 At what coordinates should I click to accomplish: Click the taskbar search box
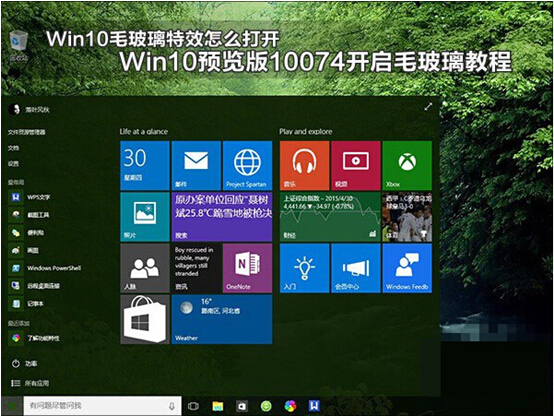(x=102, y=406)
